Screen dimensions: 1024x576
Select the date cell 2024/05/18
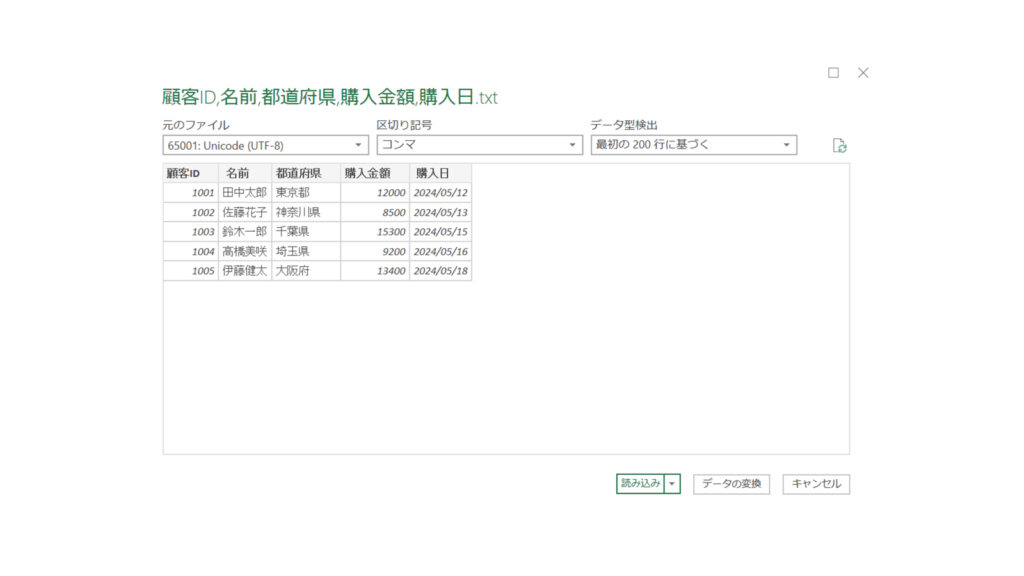click(x=440, y=271)
